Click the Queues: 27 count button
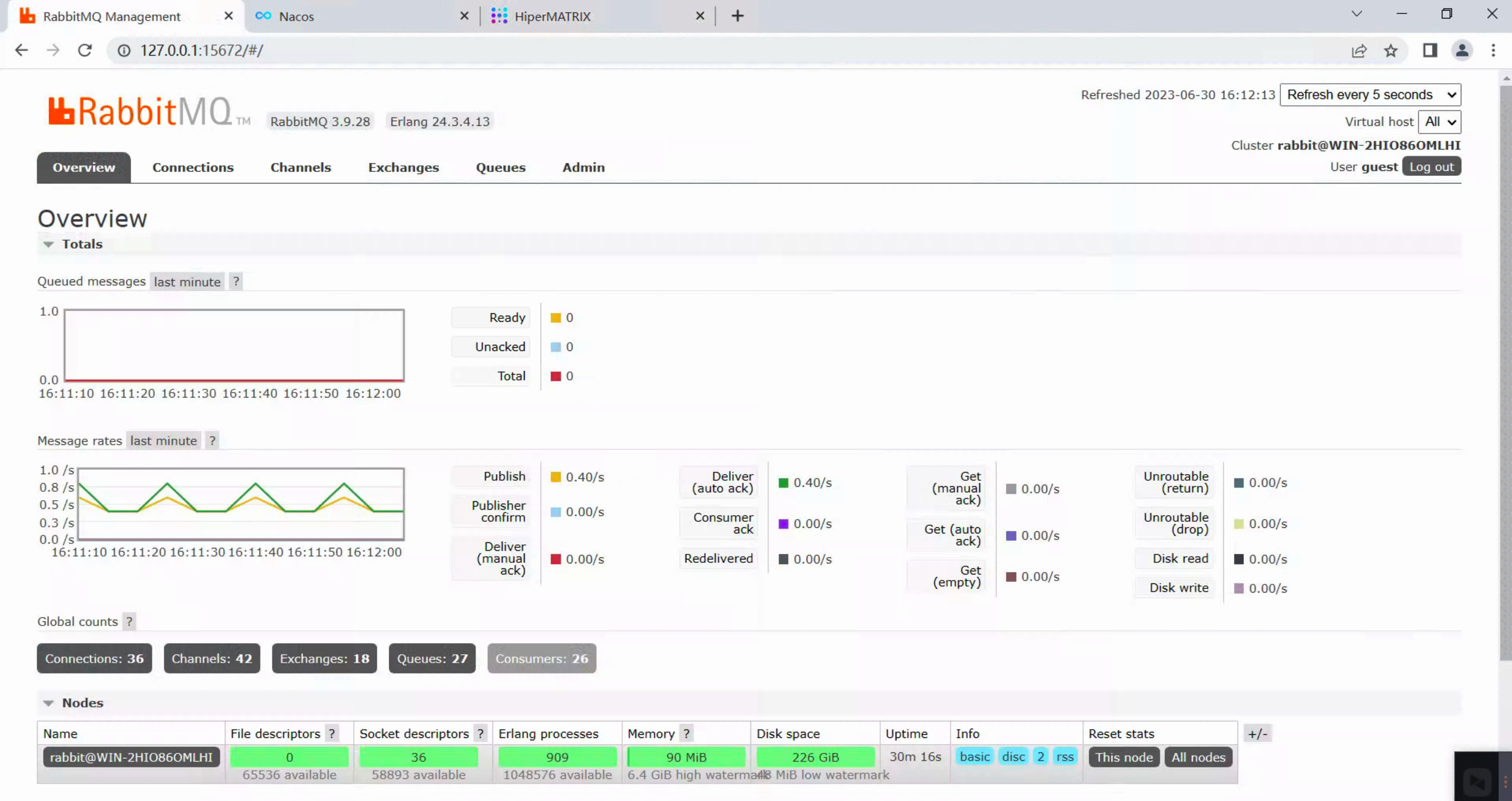Viewport: 1512px width, 801px height. (432, 658)
